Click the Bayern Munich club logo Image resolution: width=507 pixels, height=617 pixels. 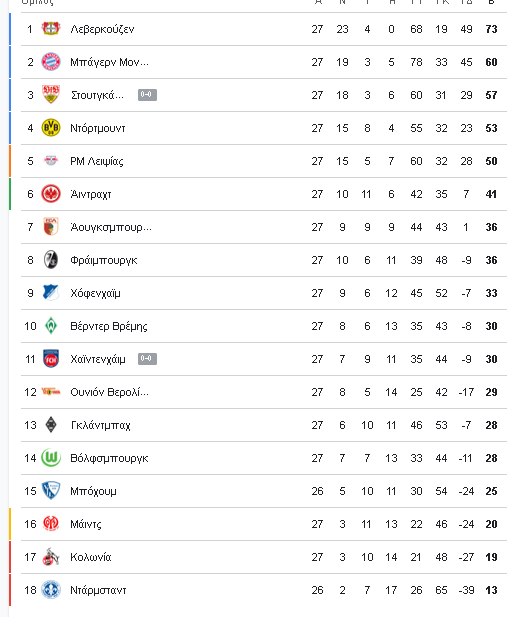[x=51, y=62]
